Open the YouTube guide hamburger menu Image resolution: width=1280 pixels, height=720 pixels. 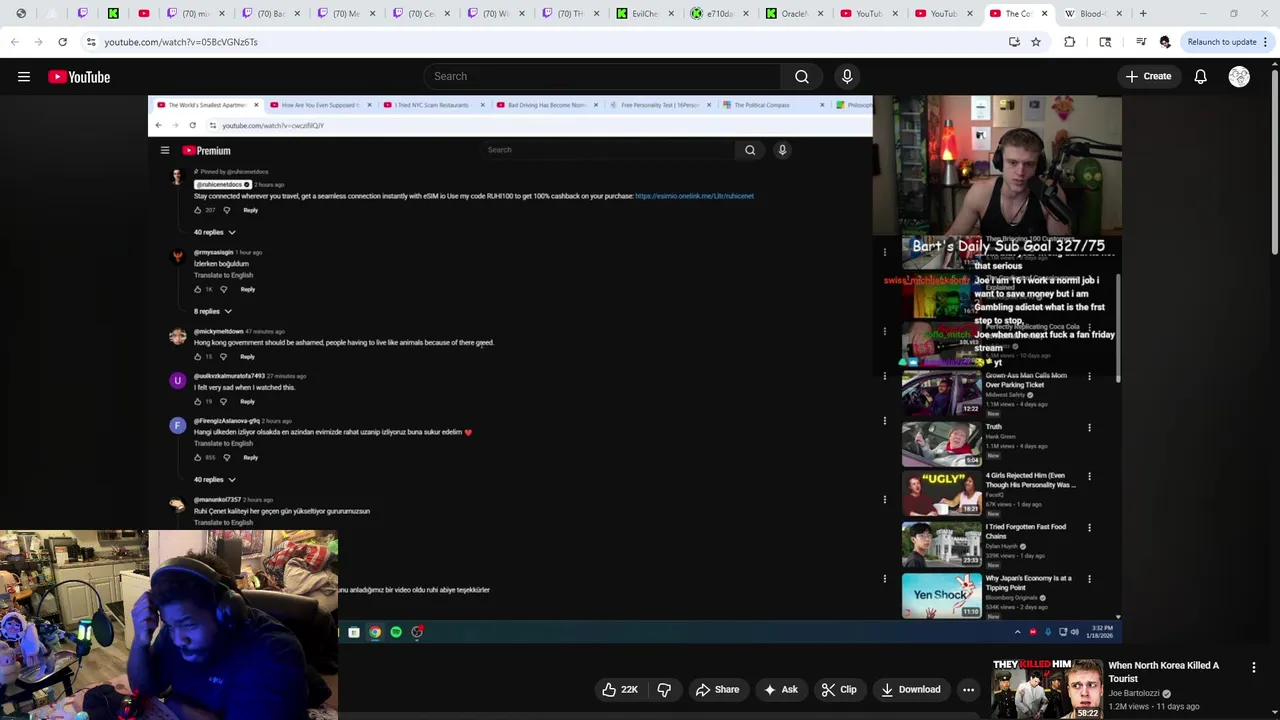pos(24,77)
